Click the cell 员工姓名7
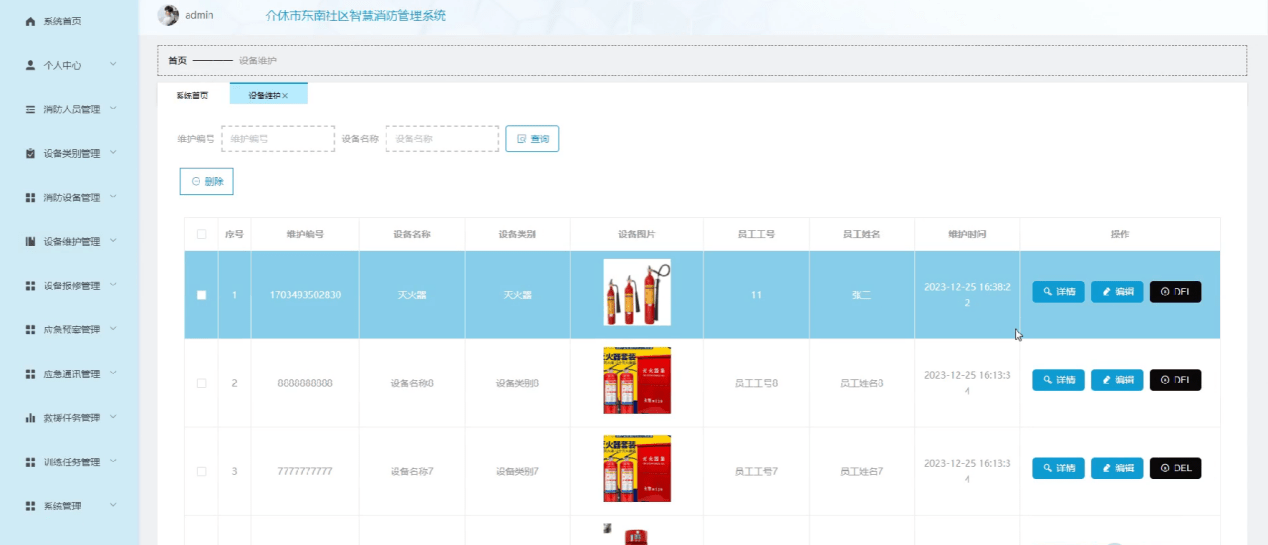The image size is (1268, 545). (x=861, y=471)
